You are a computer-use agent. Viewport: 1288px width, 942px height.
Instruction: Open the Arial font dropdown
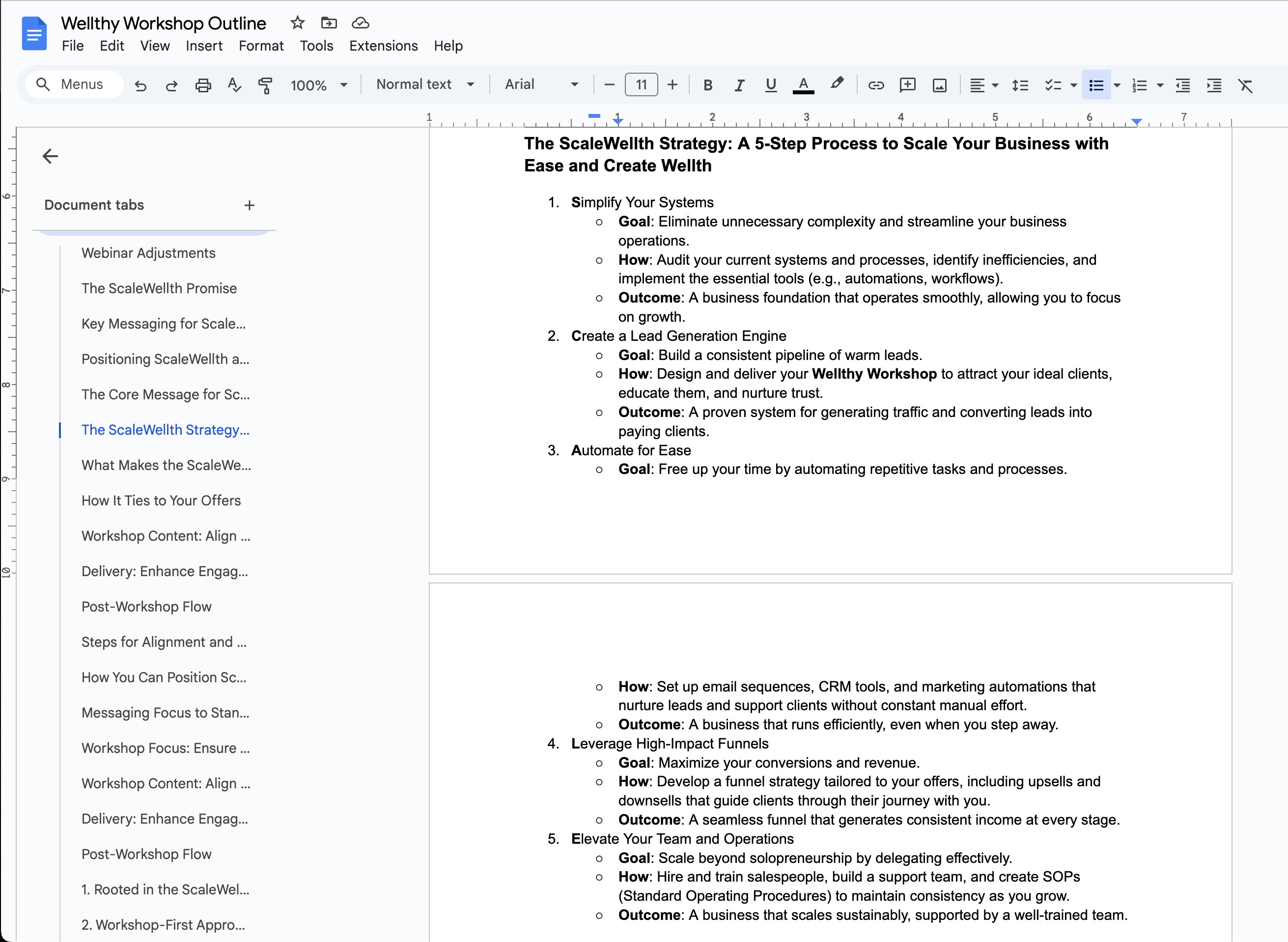(541, 84)
